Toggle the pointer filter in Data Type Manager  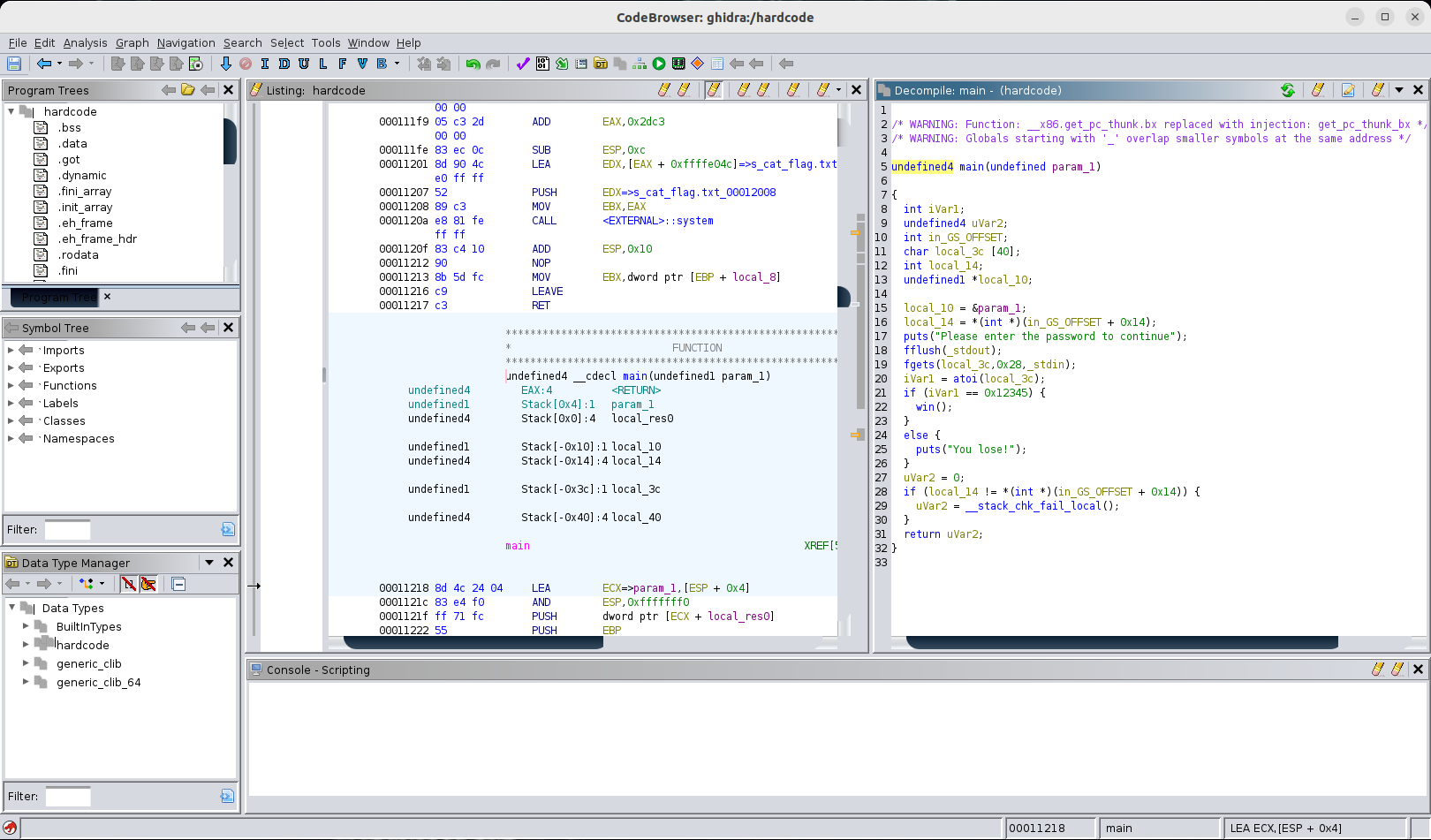click(x=148, y=584)
